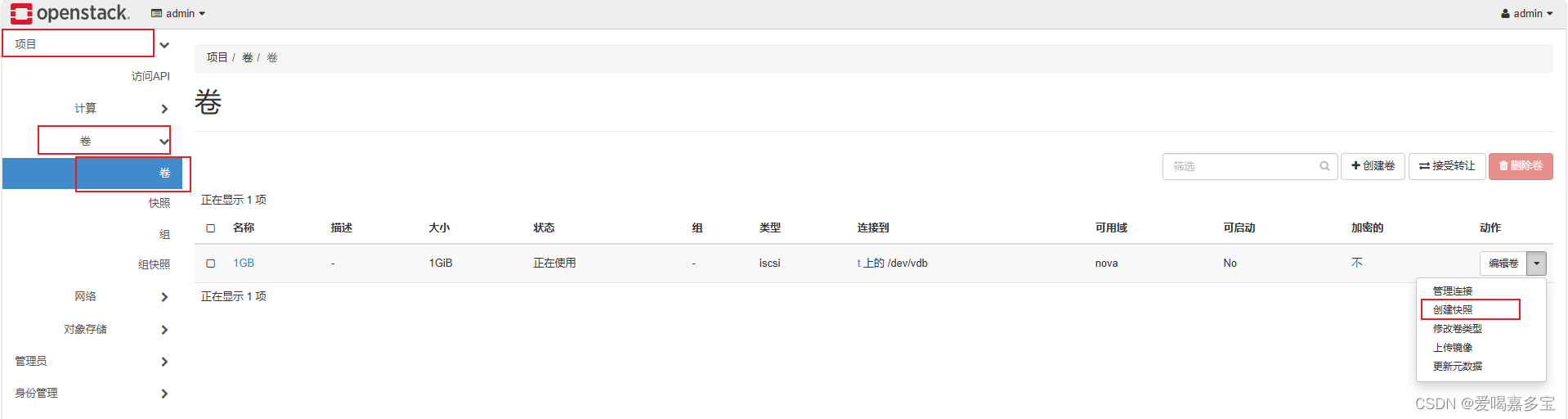Click the 正在使用 status cell
Screen dimensions: 1568x419
click(555, 263)
